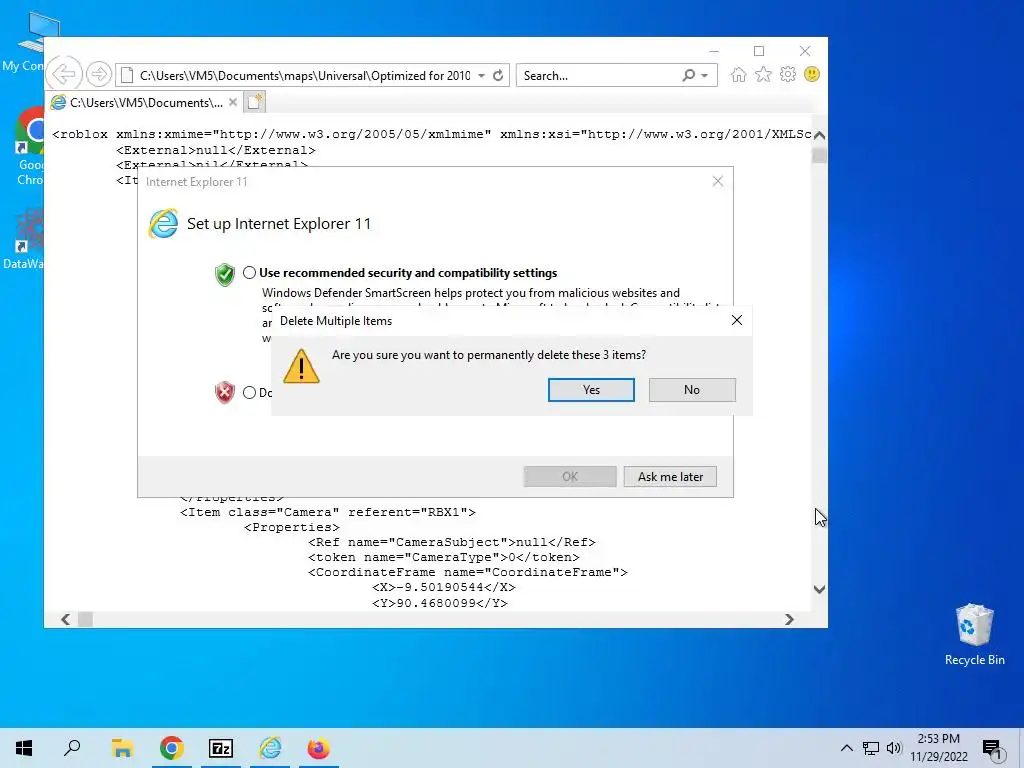This screenshot has height=768, width=1024.
Task: Select Use recommended security settings radio
Action: [x=249, y=272]
